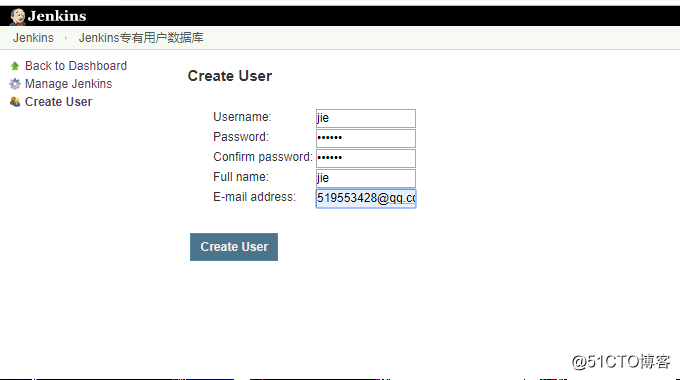Viewport: 680px width, 380px height.
Task: Click the Username: label
Action: [242, 117]
